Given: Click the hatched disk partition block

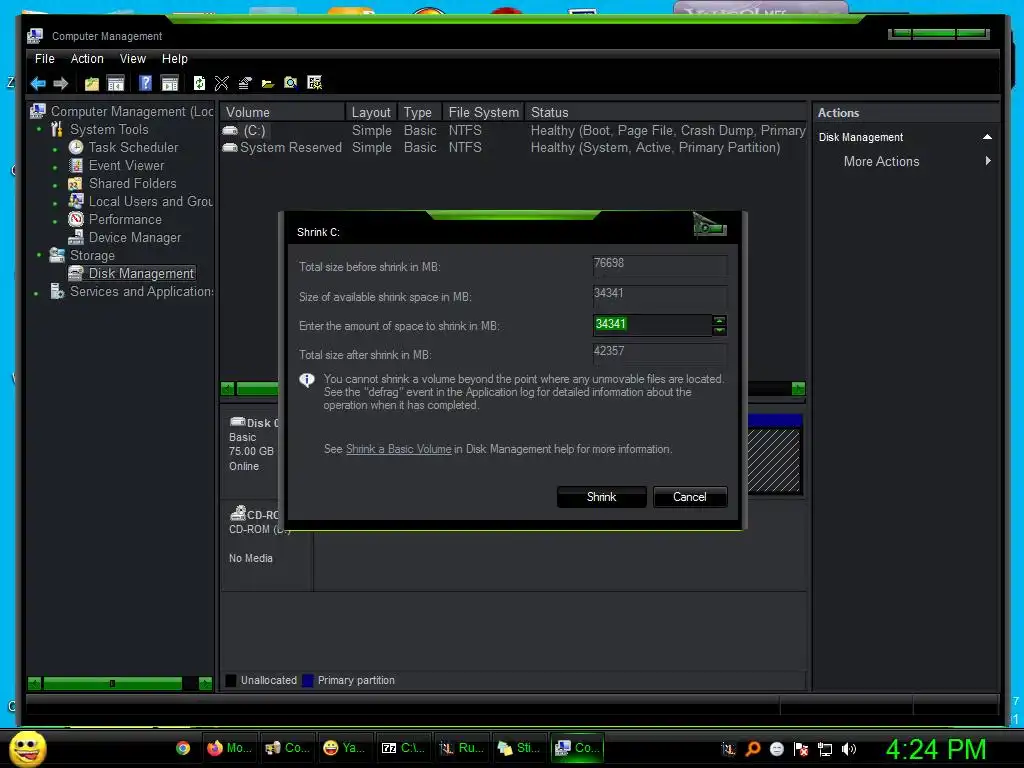Looking at the screenshot, I should click(775, 460).
